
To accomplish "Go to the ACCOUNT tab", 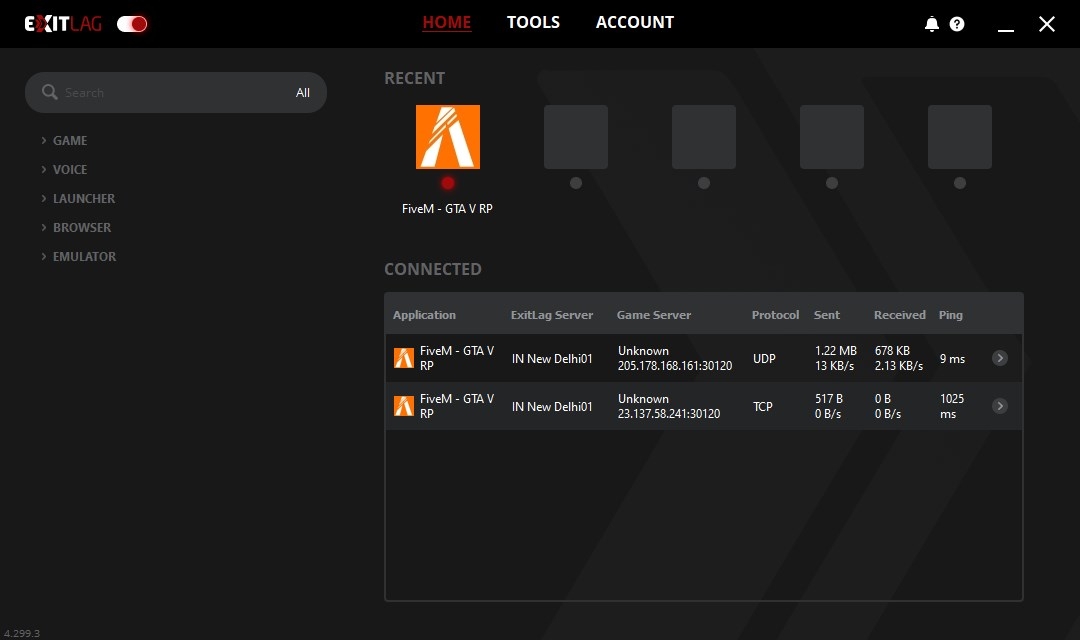I will (x=635, y=22).
